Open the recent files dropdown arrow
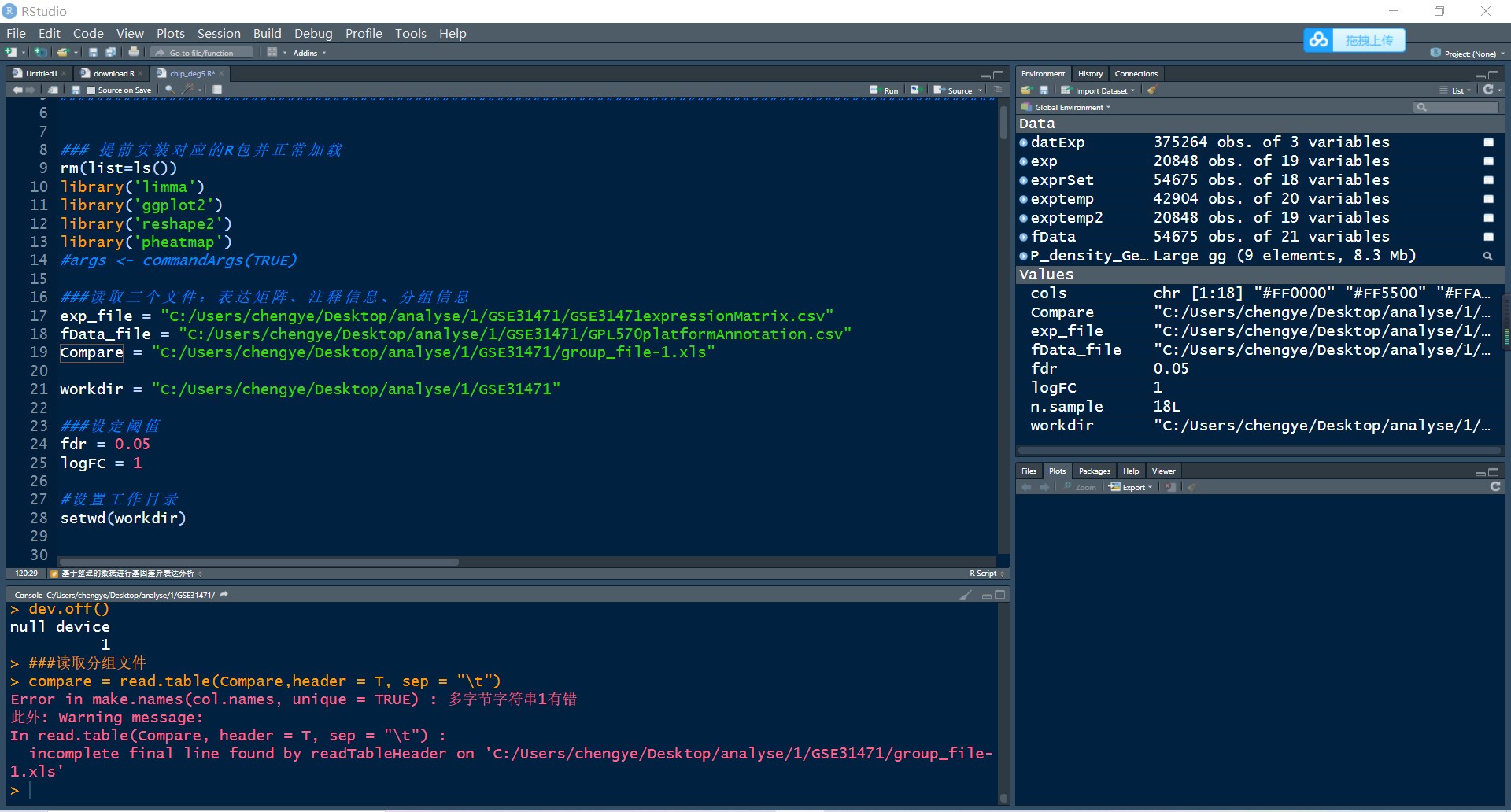The width and height of the screenshot is (1511, 812). 76,53
